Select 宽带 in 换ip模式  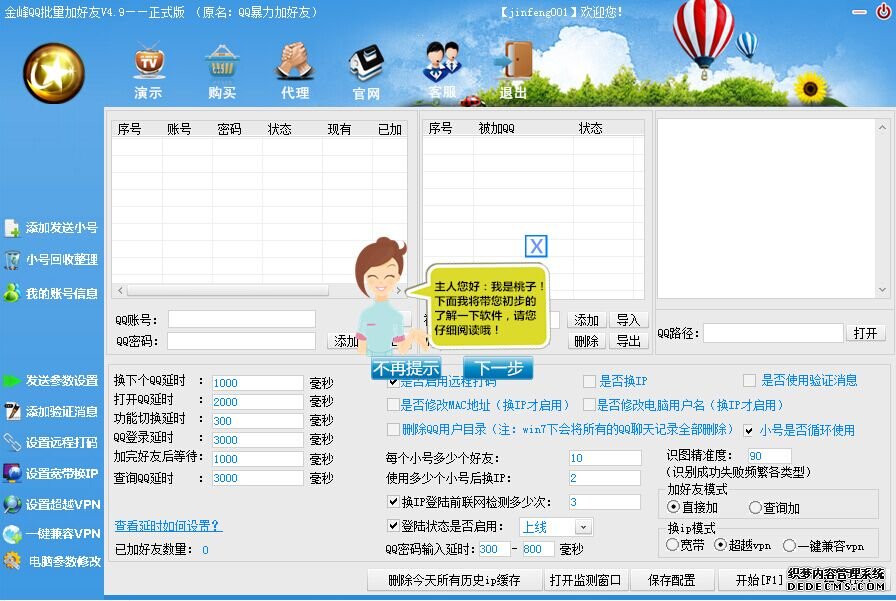[673, 545]
